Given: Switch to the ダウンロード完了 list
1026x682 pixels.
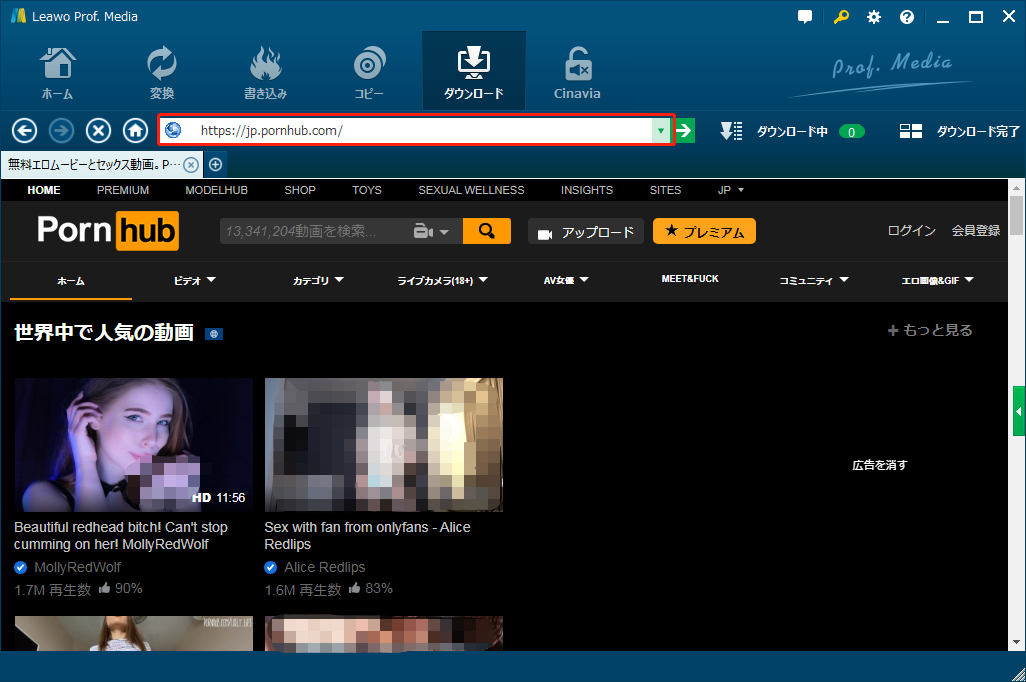Looking at the screenshot, I should click(960, 131).
